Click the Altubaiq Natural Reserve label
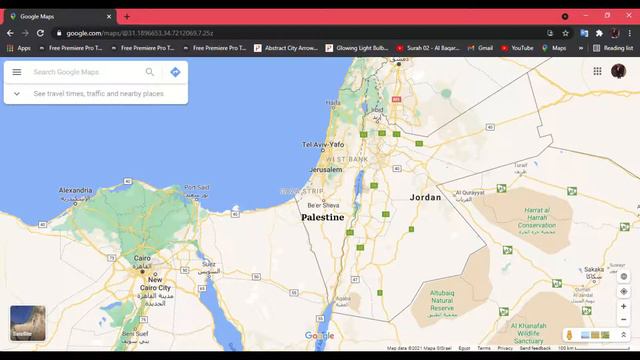 pos(442,300)
